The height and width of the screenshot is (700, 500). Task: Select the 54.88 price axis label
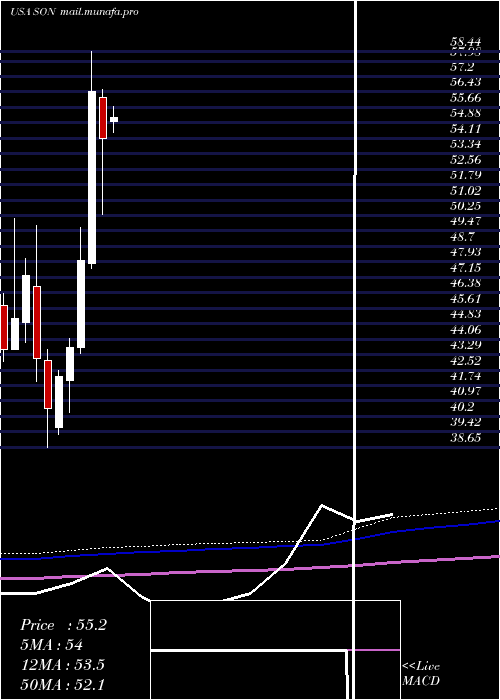(466, 113)
